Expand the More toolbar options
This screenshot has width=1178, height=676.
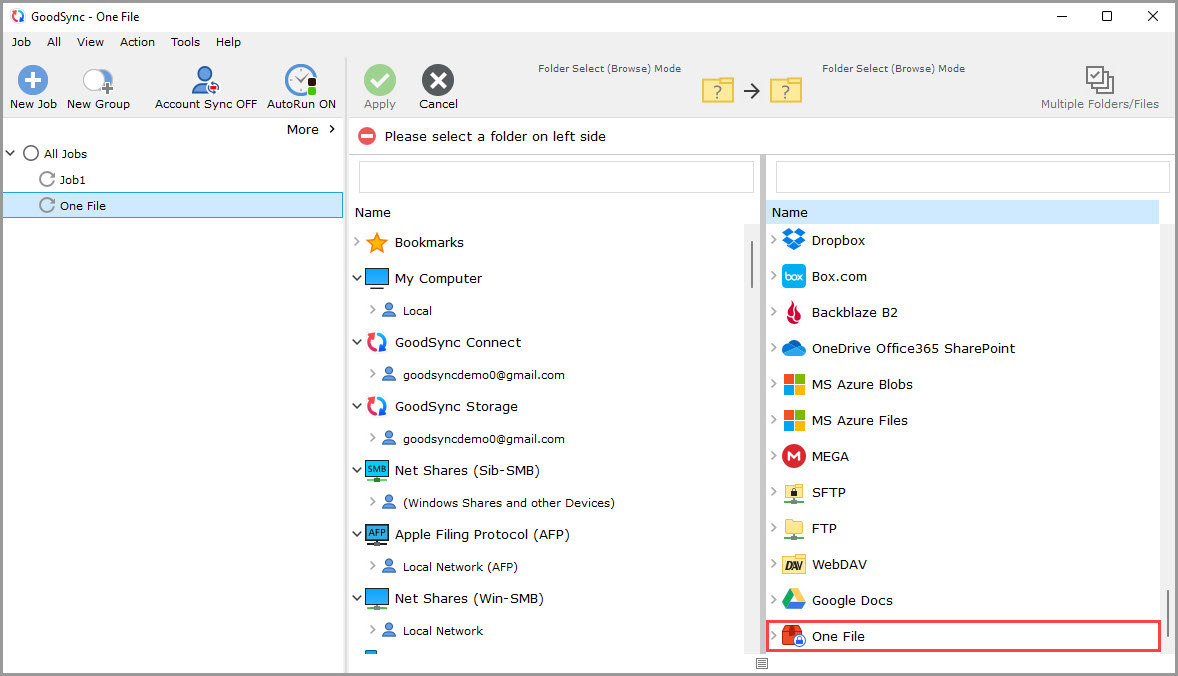click(x=311, y=129)
